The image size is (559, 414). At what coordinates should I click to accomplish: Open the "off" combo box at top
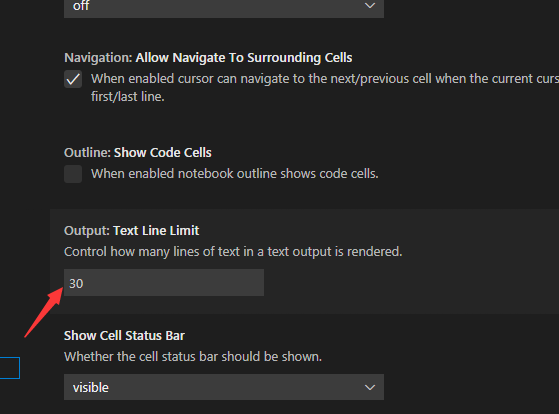coord(224,7)
